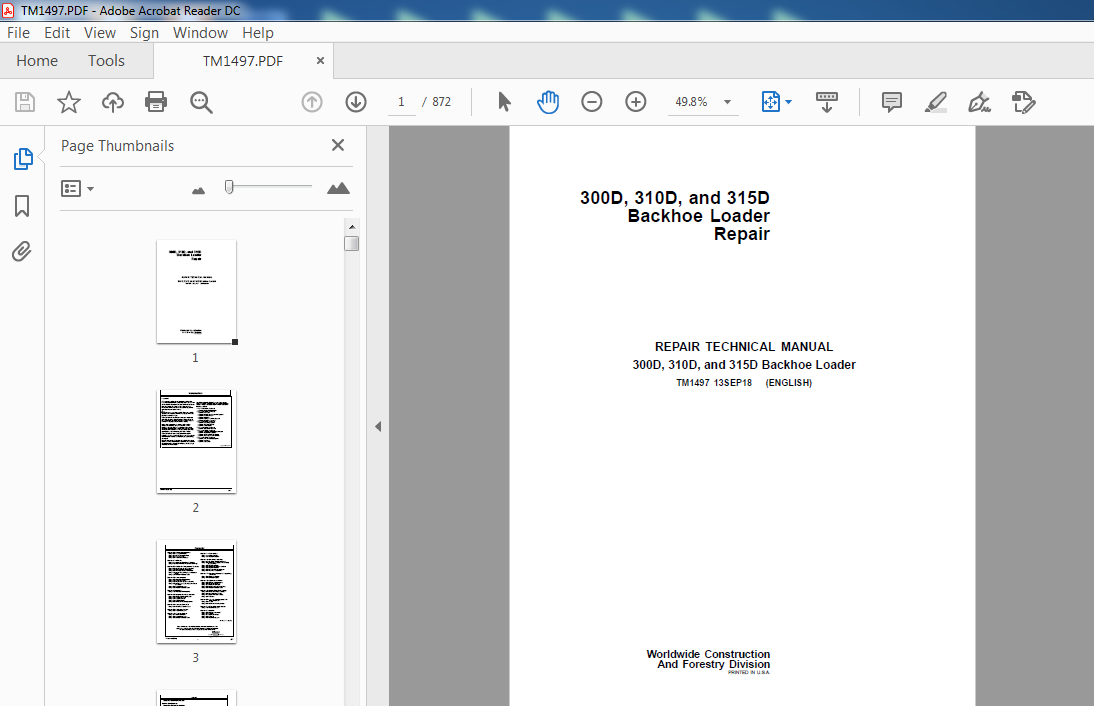Click 'Worldwide Construction' text on the page
Screen dimensions: 1094x706
pyautogui.click(x=708, y=654)
